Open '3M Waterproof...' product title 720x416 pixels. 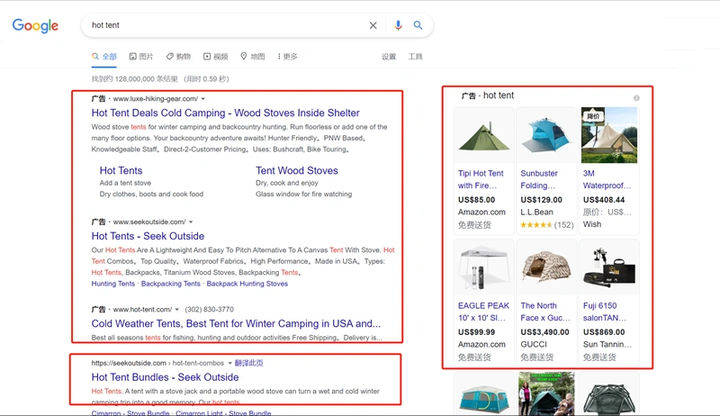[607, 180]
